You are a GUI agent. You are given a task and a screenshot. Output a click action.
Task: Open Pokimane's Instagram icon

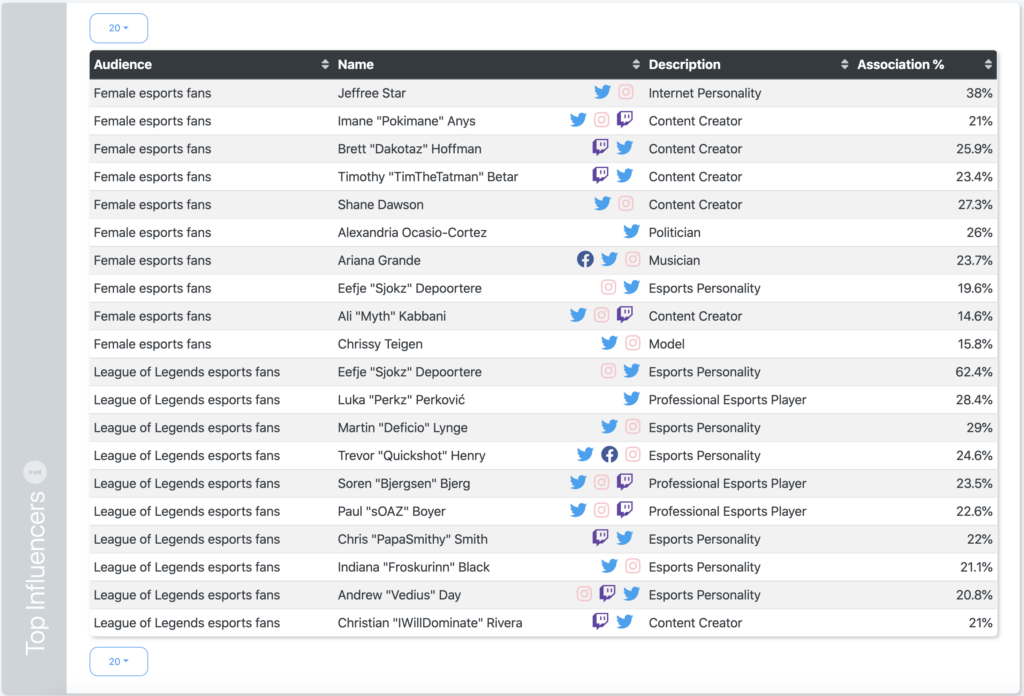[x=601, y=120]
